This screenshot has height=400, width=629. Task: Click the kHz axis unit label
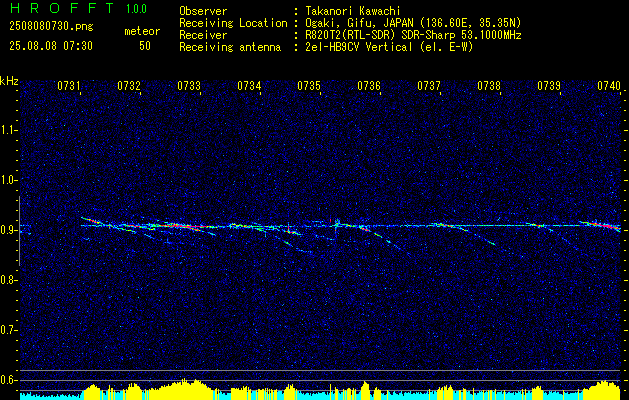click(9, 81)
